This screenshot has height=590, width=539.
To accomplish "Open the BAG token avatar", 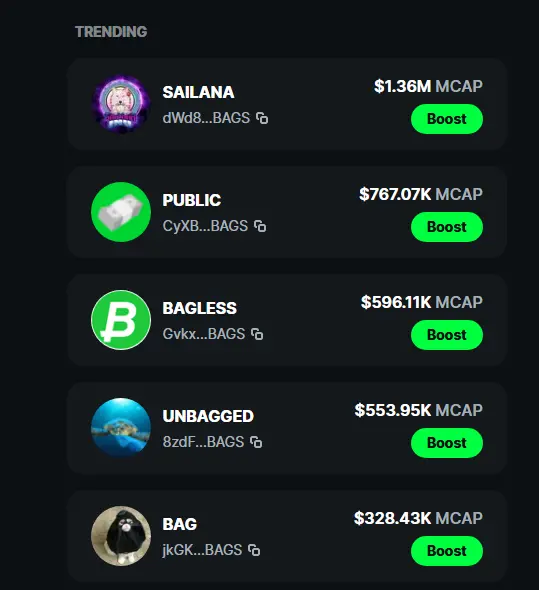I will tap(121, 536).
